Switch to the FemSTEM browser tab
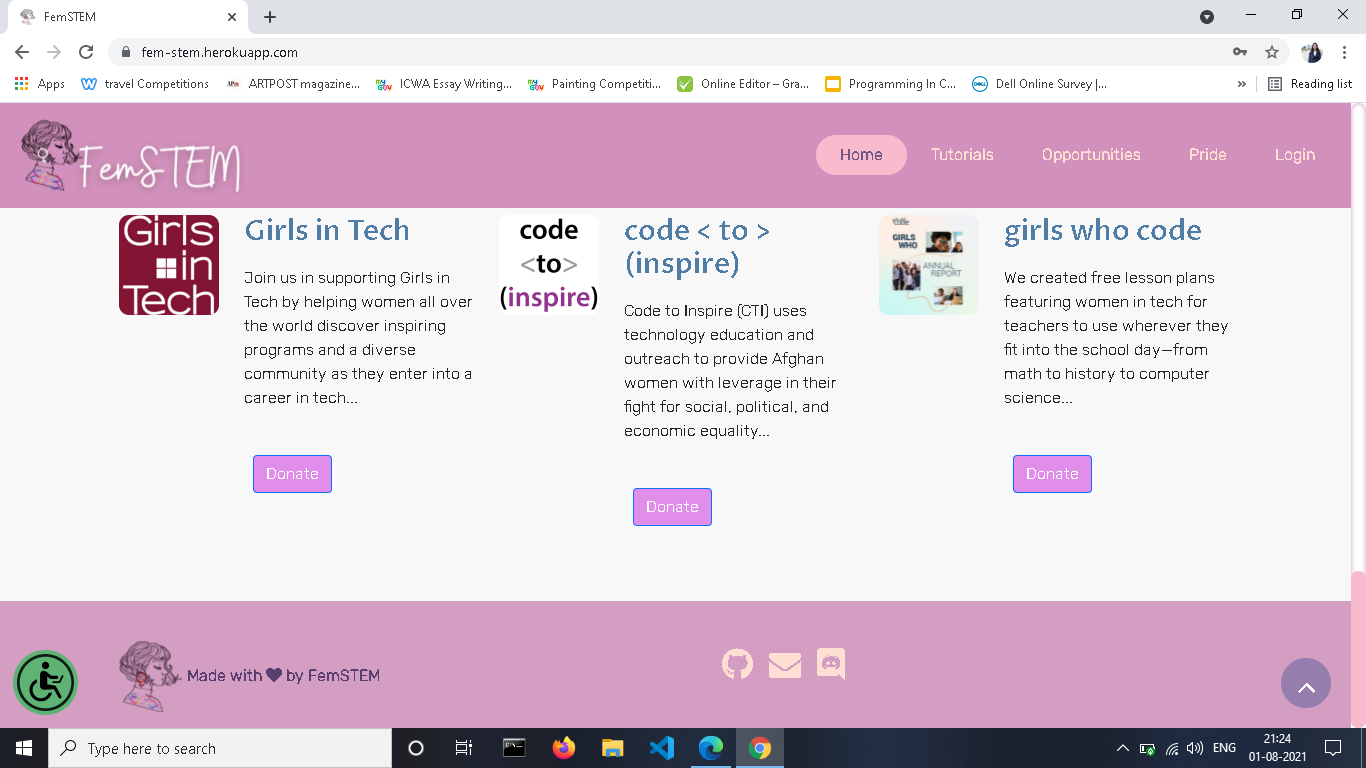This screenshot has width=1366, height=768. click(127, 17)
